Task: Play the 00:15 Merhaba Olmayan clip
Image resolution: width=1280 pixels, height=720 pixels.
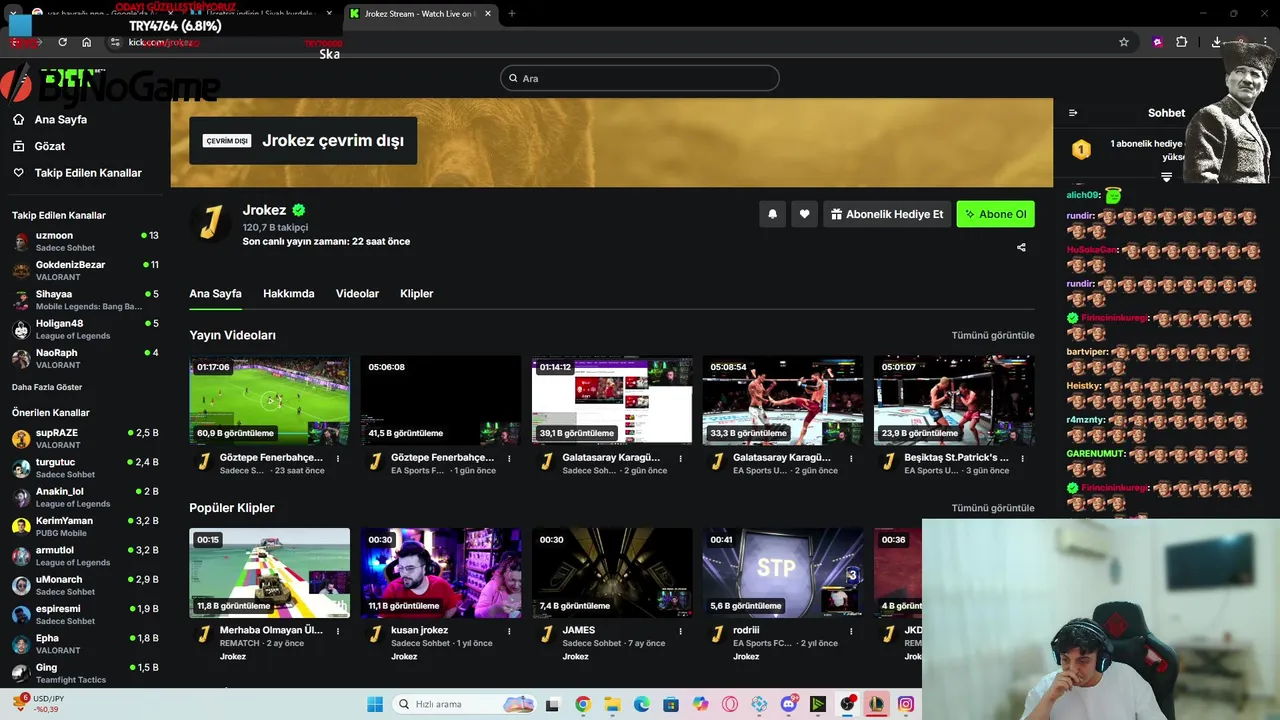Action: point(270,573)
